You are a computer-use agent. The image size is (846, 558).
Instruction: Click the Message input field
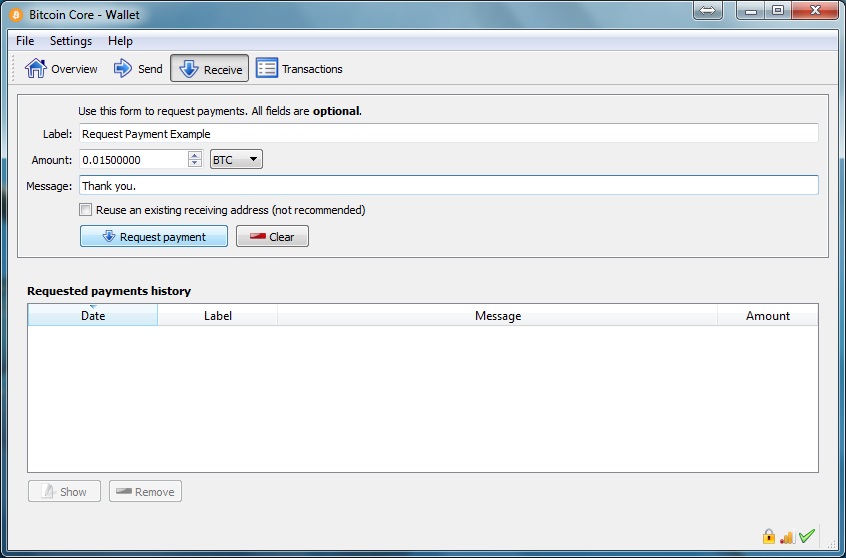click(448, 186)
